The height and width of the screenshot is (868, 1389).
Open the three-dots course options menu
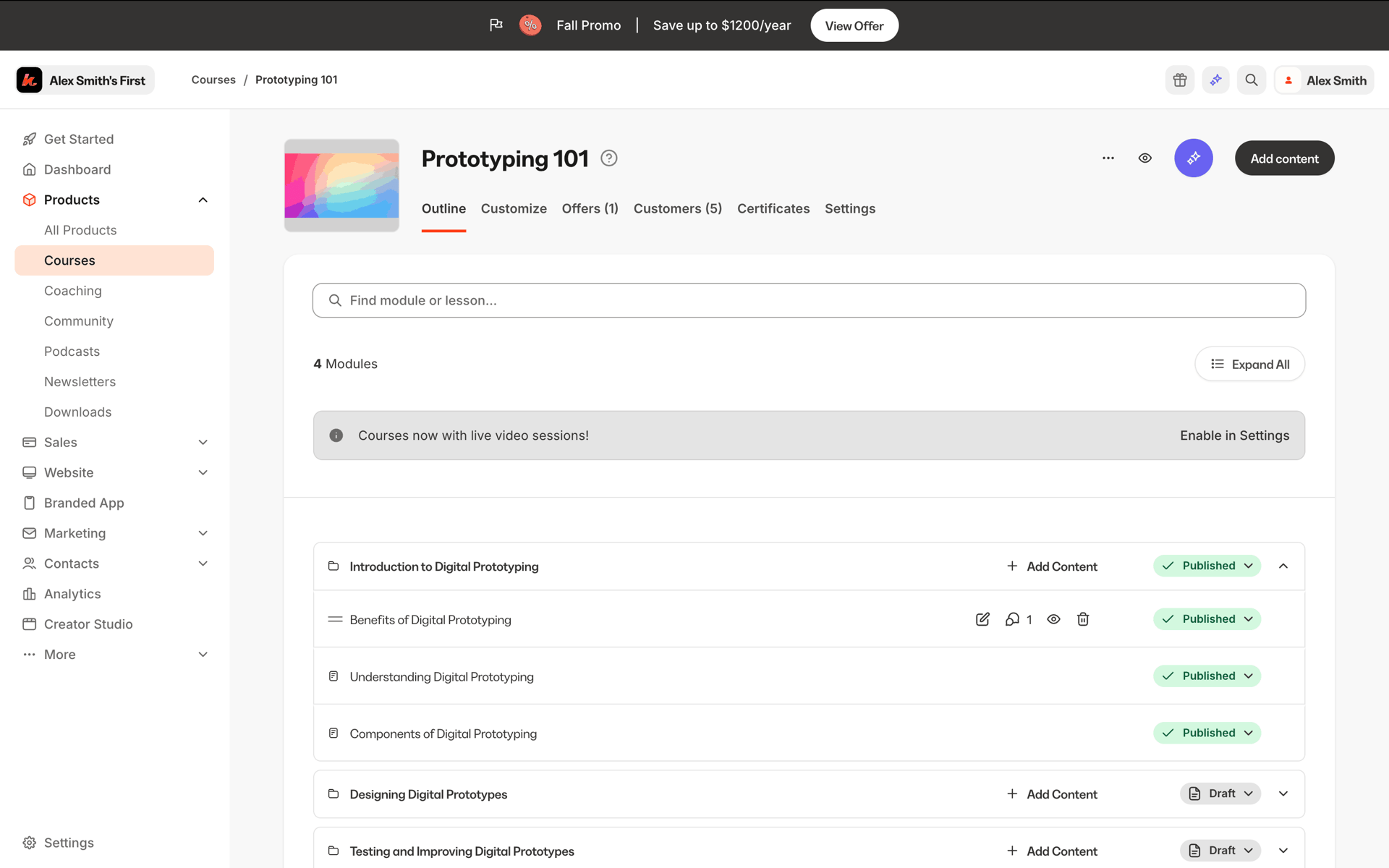pyautogui.click(x=1108, y=158)
